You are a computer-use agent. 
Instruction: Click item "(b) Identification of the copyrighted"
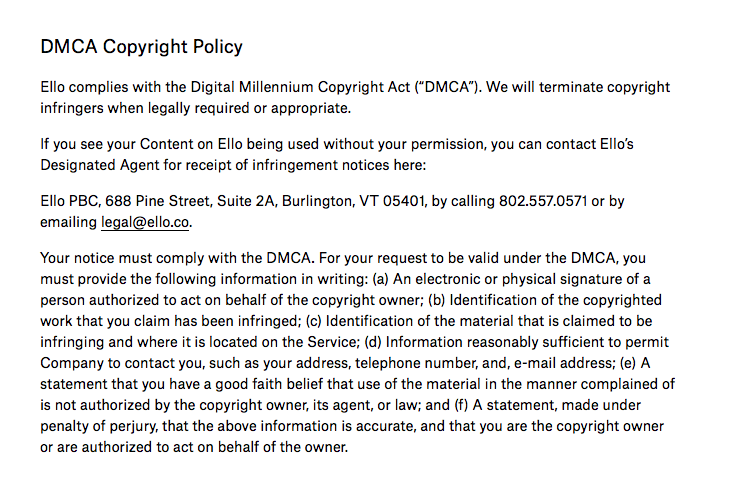[545, 300]
